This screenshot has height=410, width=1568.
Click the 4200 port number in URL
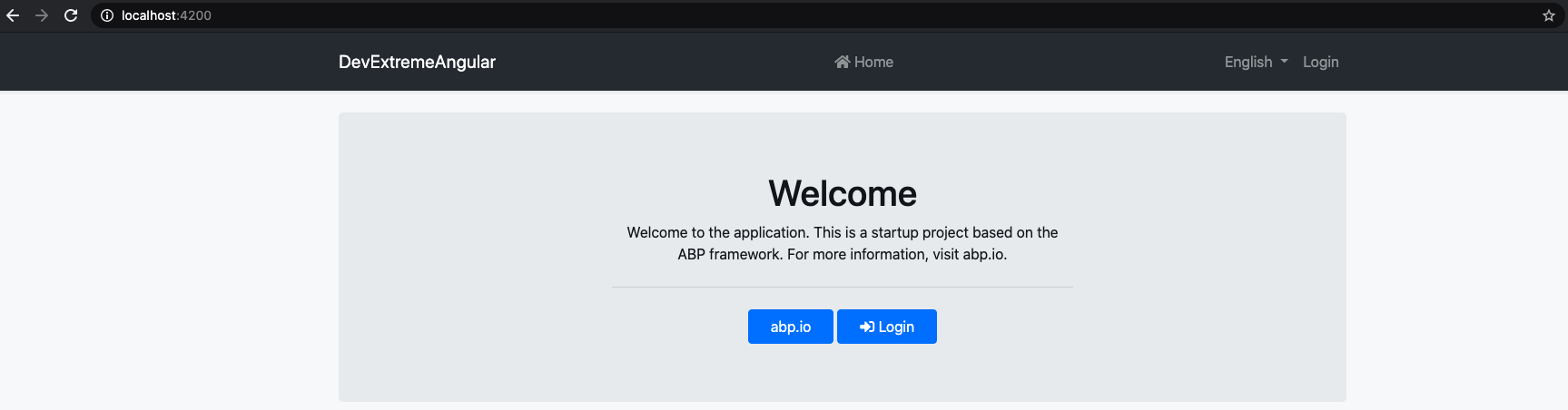(195, 15)
